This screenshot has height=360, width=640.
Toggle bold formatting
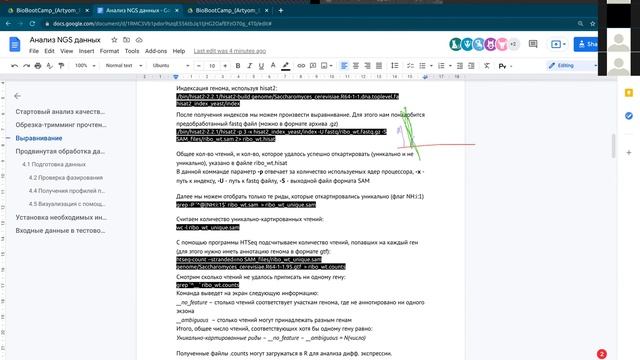[x=238, y=66]
